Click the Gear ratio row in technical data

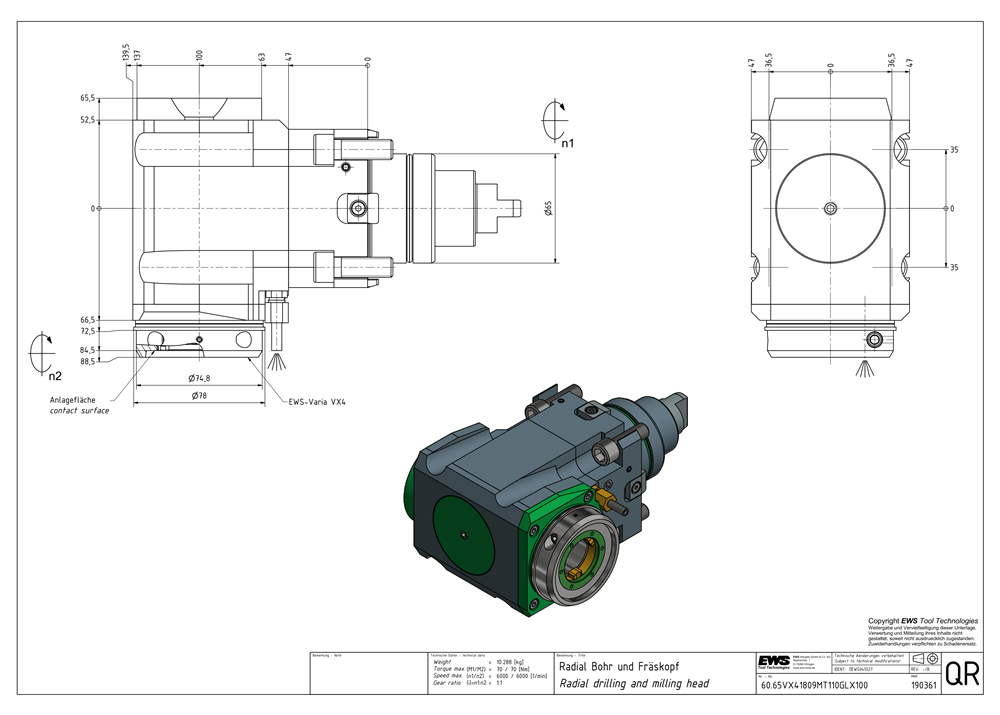[468, 682]
